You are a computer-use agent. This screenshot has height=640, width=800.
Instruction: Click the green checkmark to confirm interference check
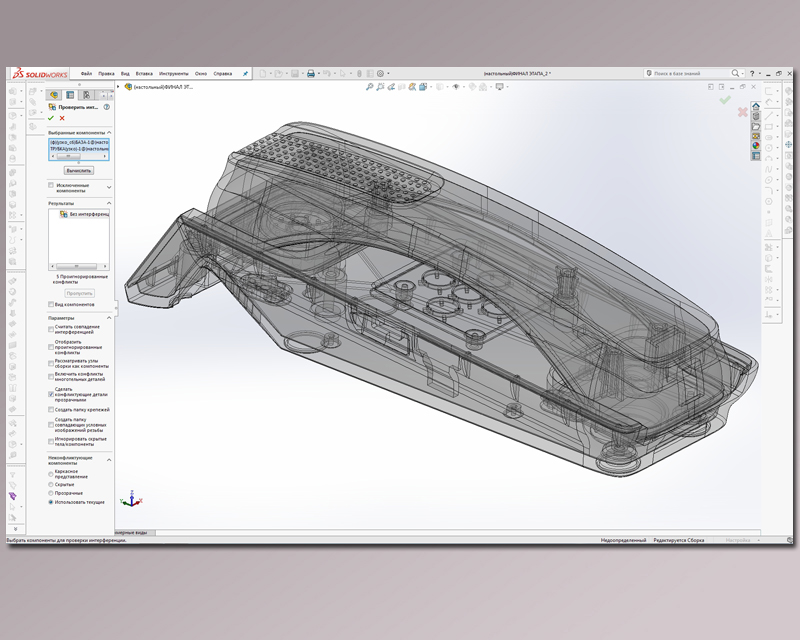51,118
